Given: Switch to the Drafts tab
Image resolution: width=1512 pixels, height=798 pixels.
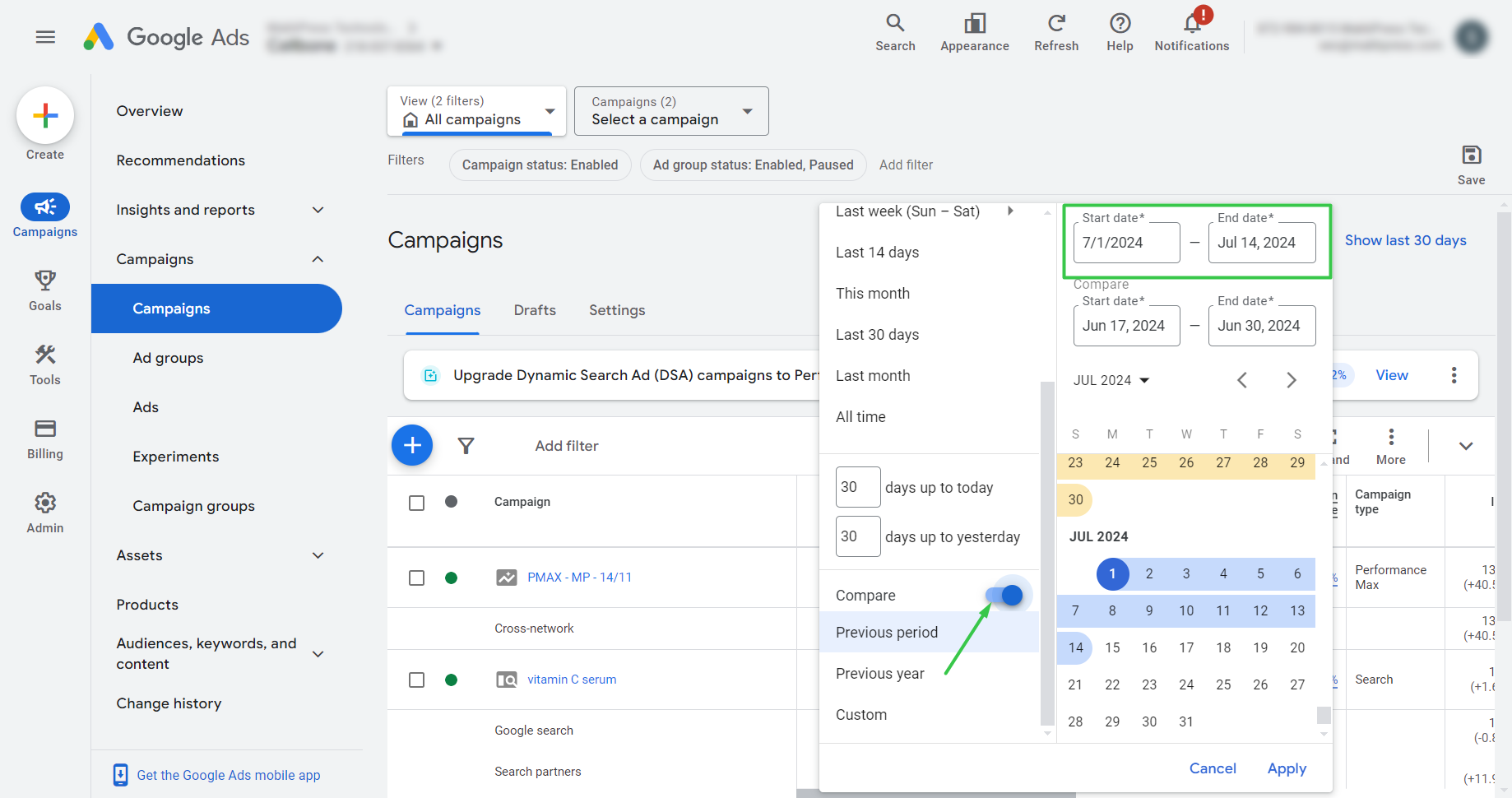Looking at the screenshot, I should click(535, 310).
